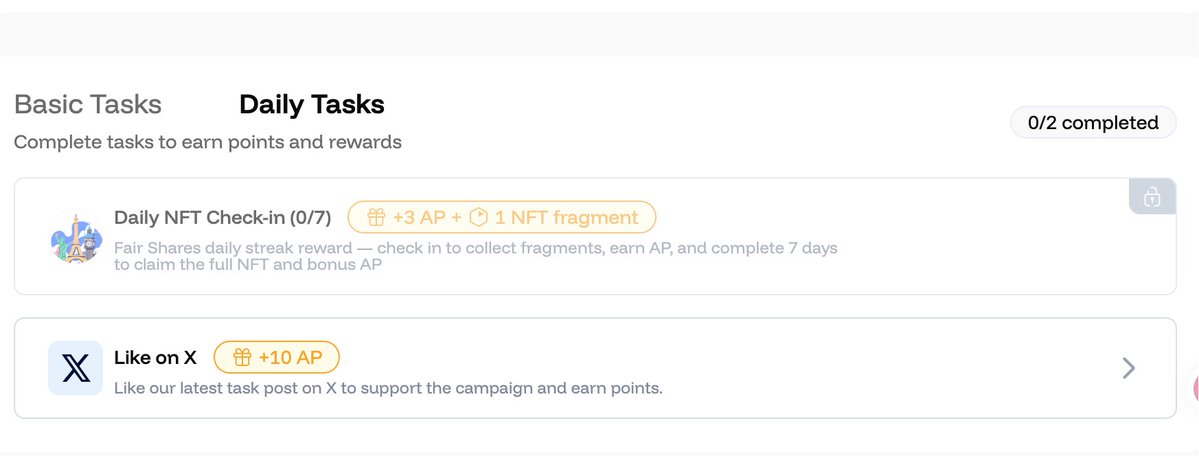Click the Fair Shares daily streak description
Screen dimensions: 1199x456
click(x=475, y=256)
